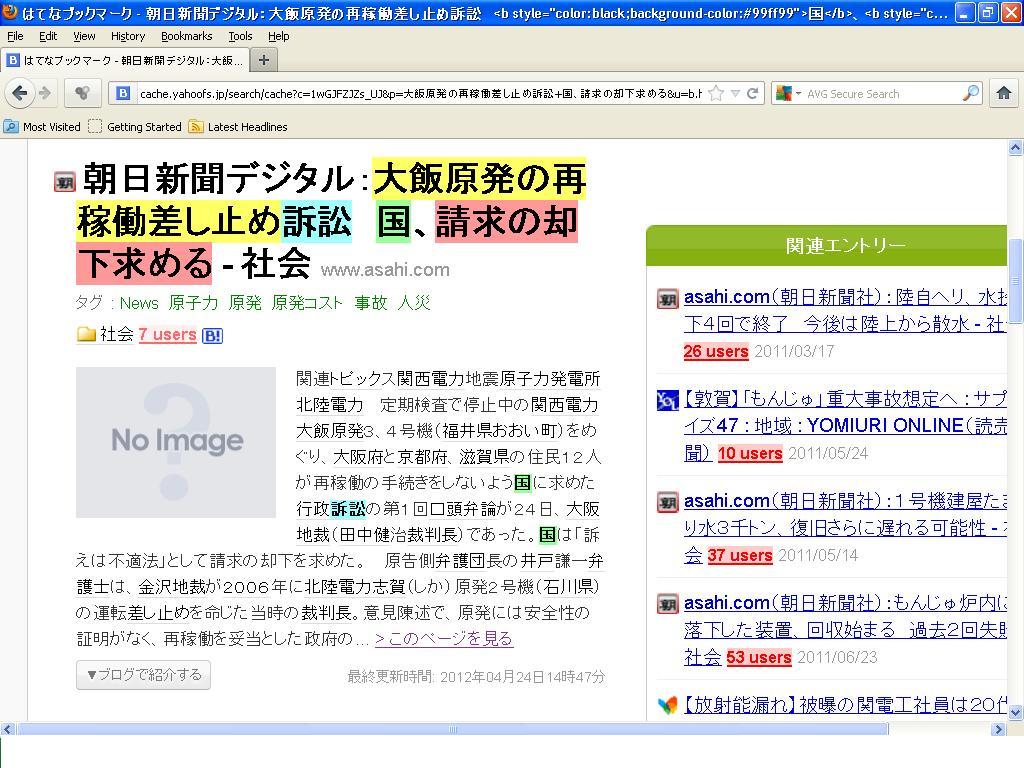This screenshot has width=1024, height=768.
Task: Open the File menu
Action: tap(15, 36)
